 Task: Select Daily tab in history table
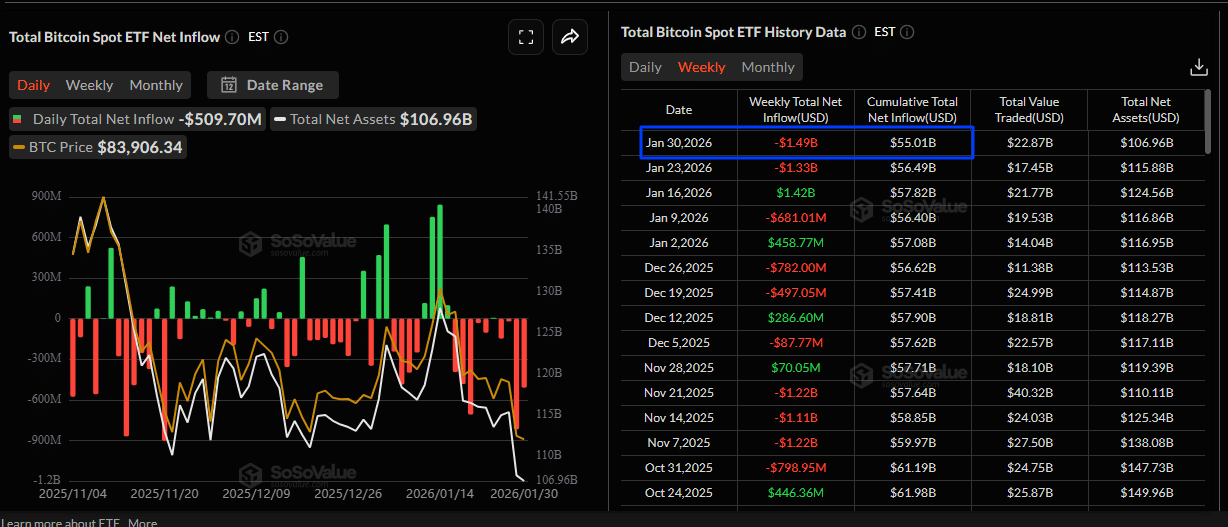[x=645, y=67]
